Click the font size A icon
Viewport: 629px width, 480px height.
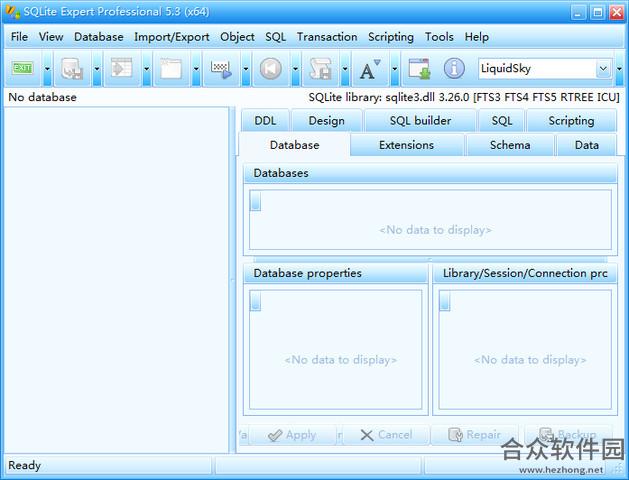pos(370,69)
